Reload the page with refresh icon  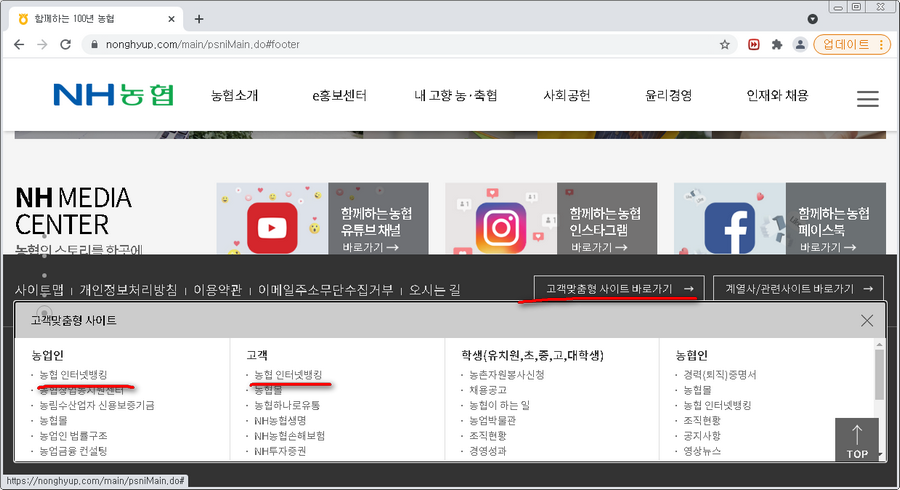[x=65, y=45]
